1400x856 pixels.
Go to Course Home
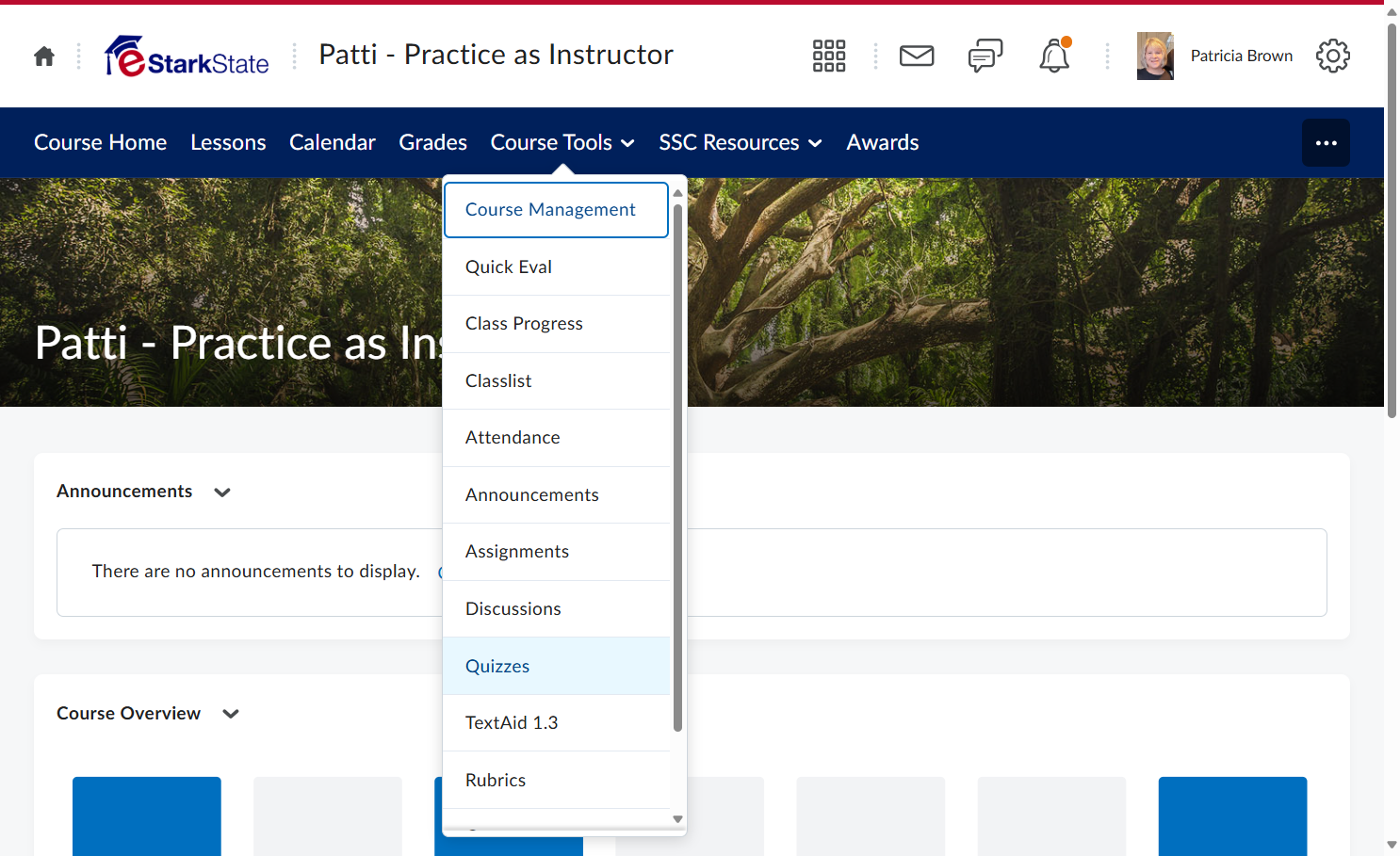(101, 143)
